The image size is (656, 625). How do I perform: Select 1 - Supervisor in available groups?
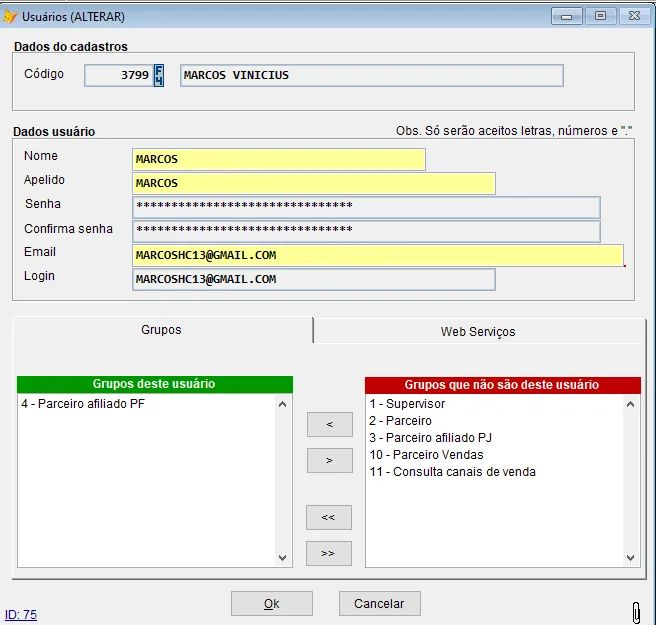point(407,404)
